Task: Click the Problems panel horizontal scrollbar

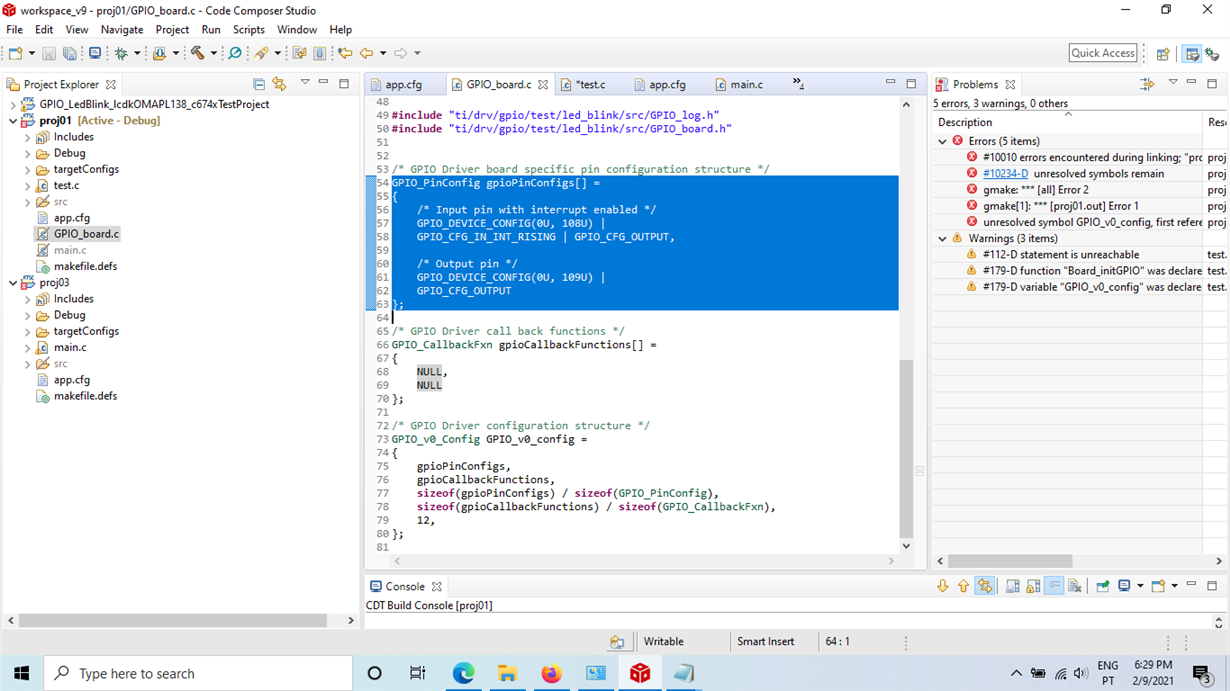Action: click(1010, 561)
